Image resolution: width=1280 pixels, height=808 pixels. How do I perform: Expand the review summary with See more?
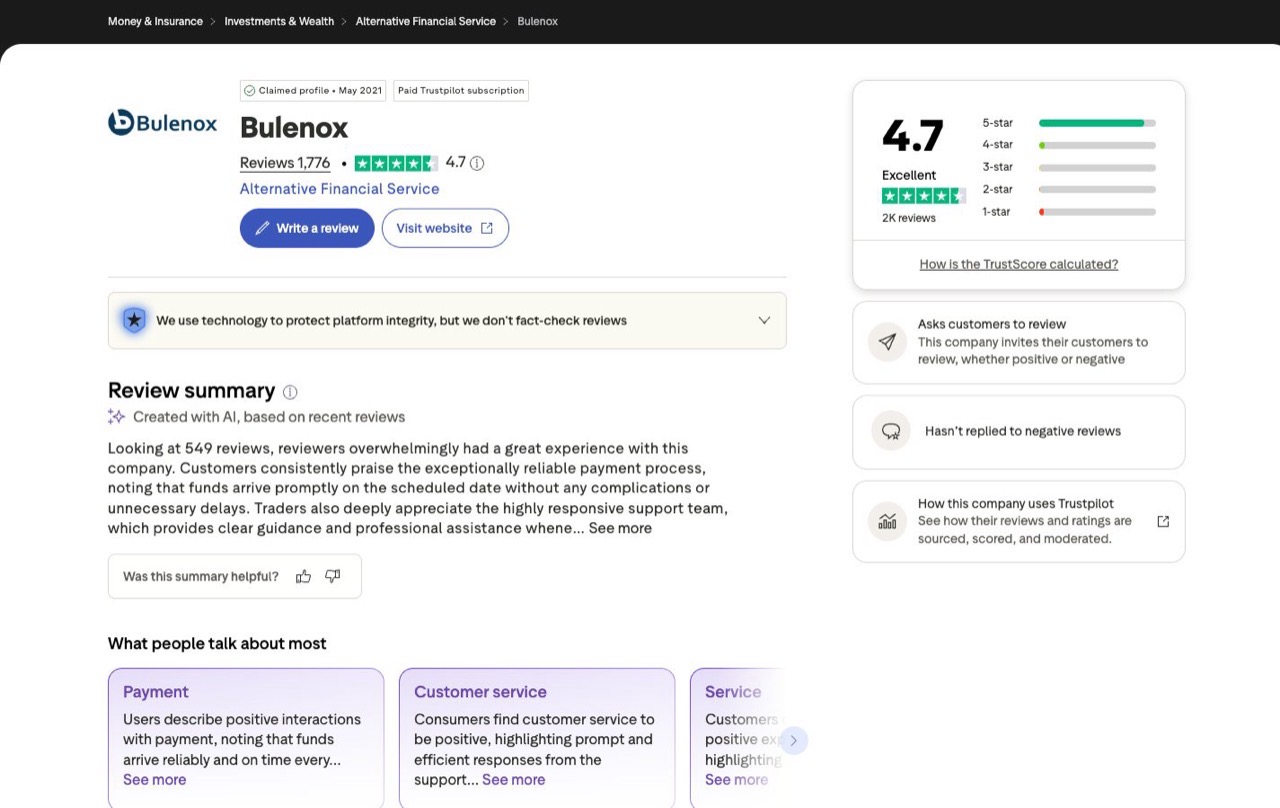pyautogui.click(x=620, y=528)
